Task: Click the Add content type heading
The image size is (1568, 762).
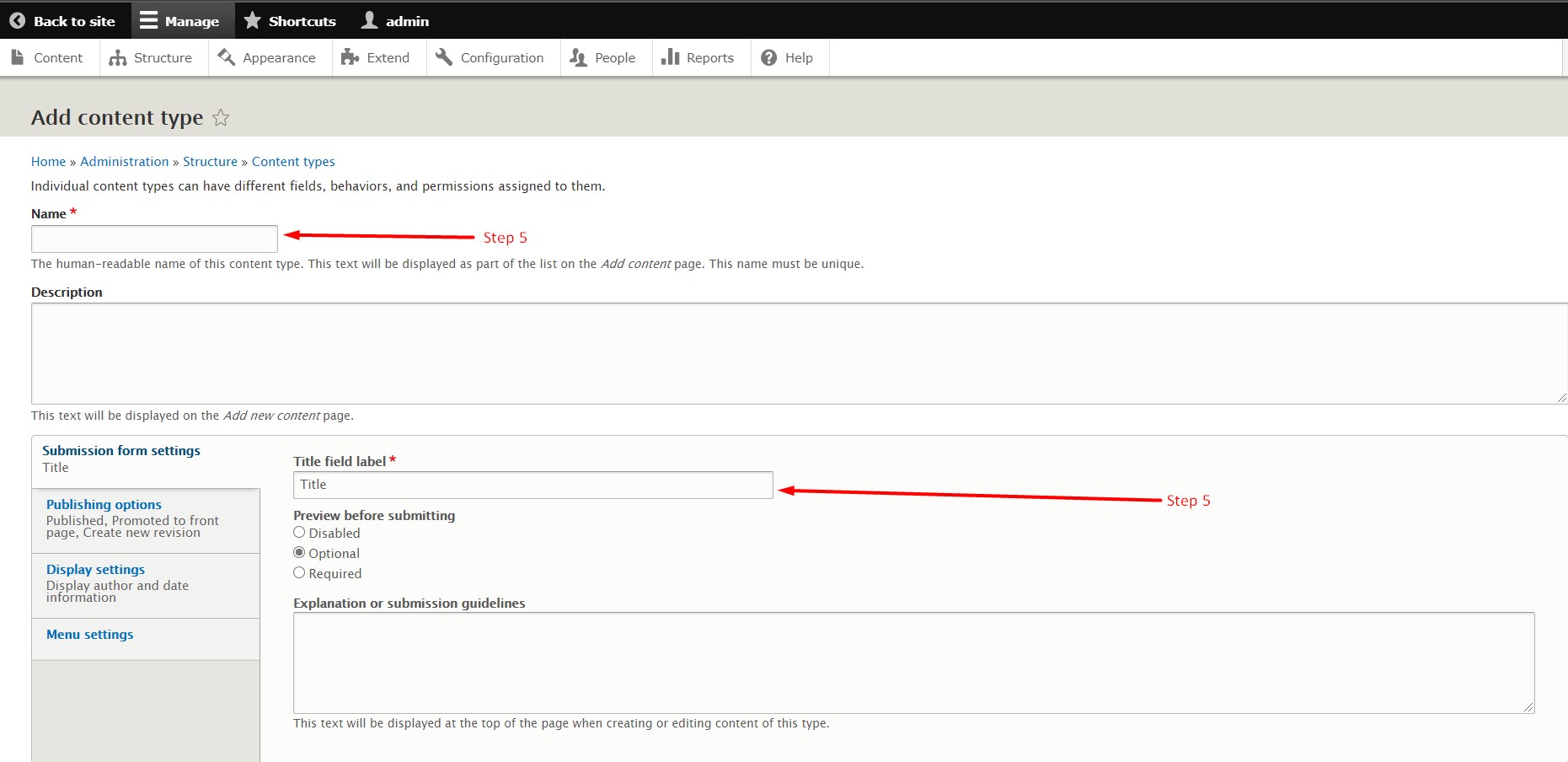Action: (117, 117)
